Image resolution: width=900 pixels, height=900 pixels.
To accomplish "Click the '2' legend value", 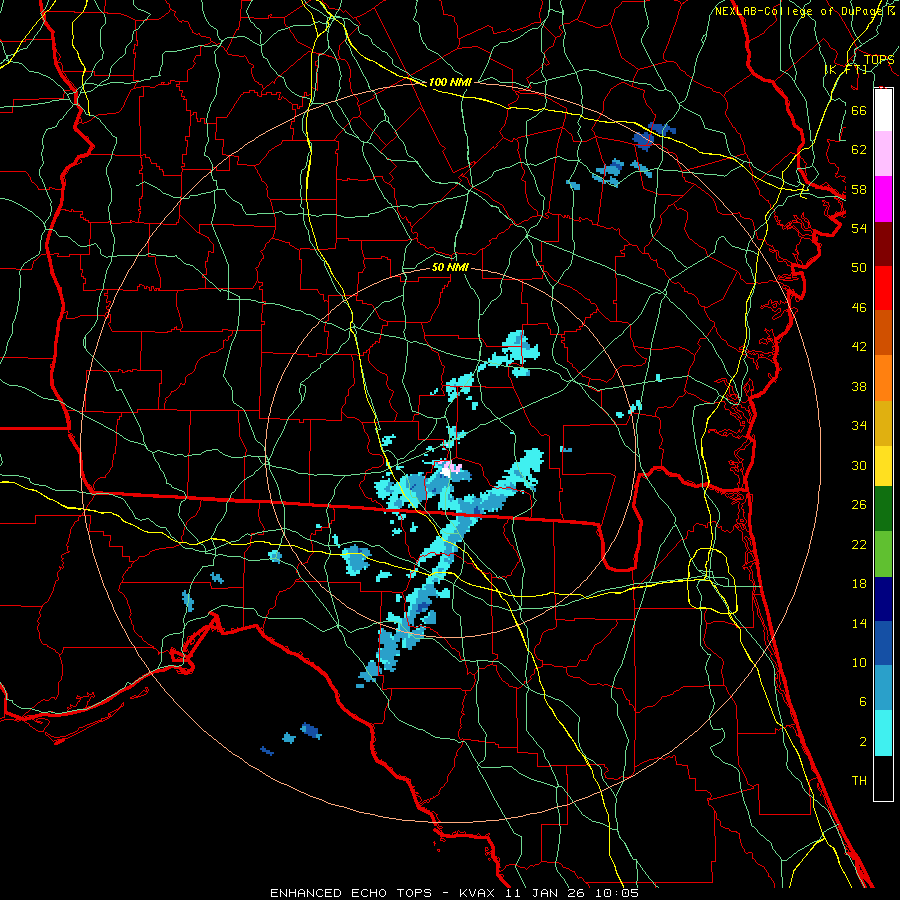I will click(x=863, y=742).
